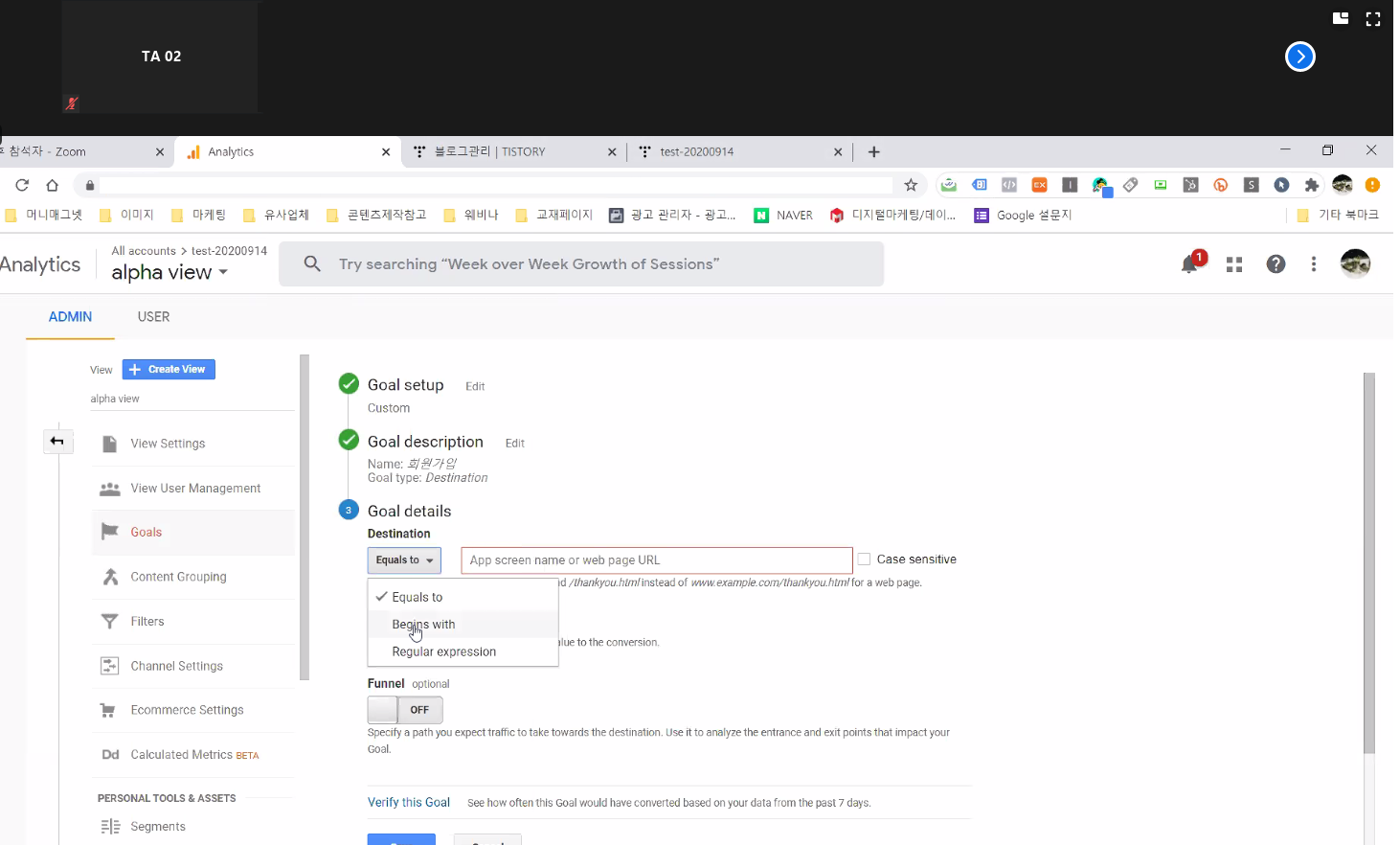Click the notifications bell icon
This screenshot has height=845, width=1400.
point(1190,264)
